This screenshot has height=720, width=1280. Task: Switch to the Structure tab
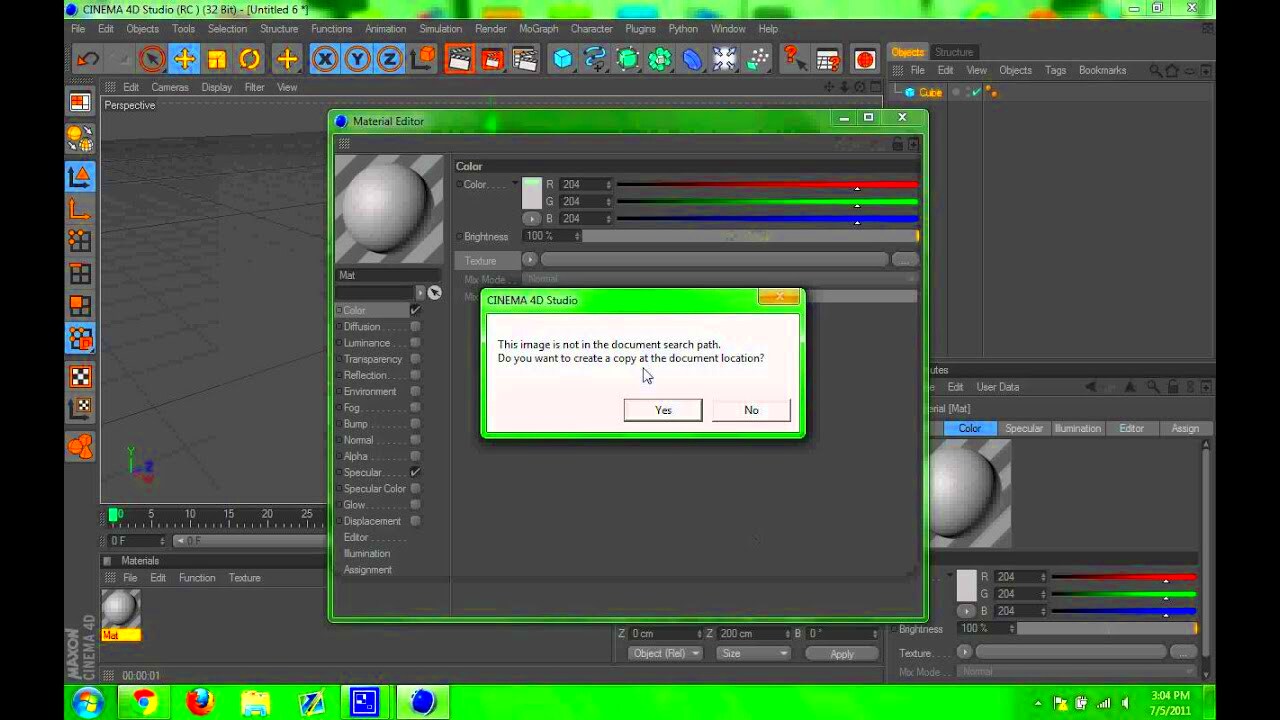click(x=953, y=52)
